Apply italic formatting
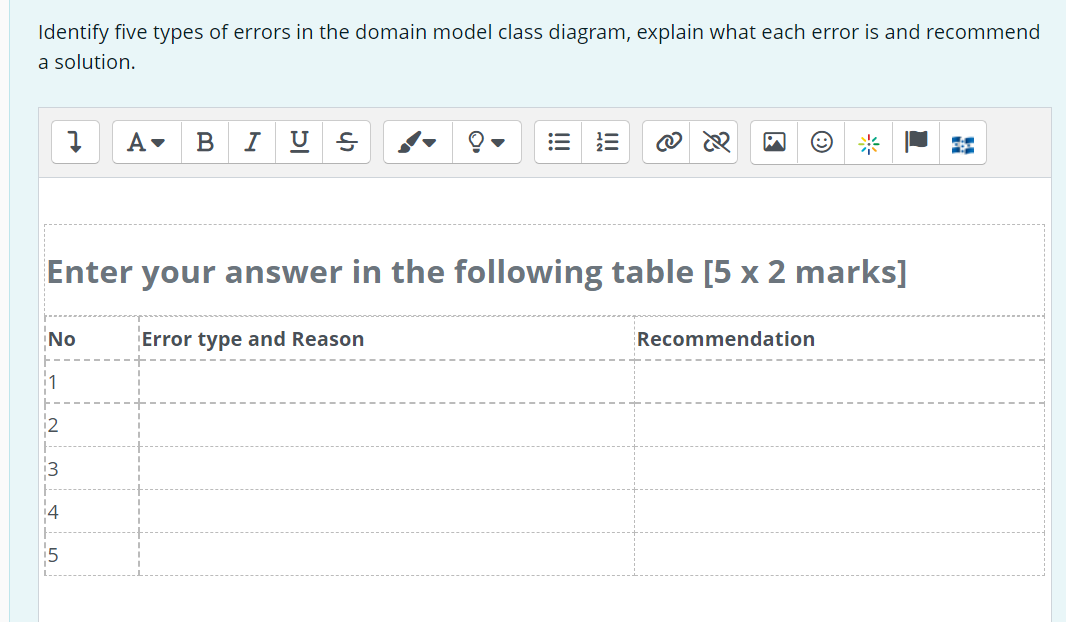The width and height of the screenshot is (1066, 622). [251, 142]
